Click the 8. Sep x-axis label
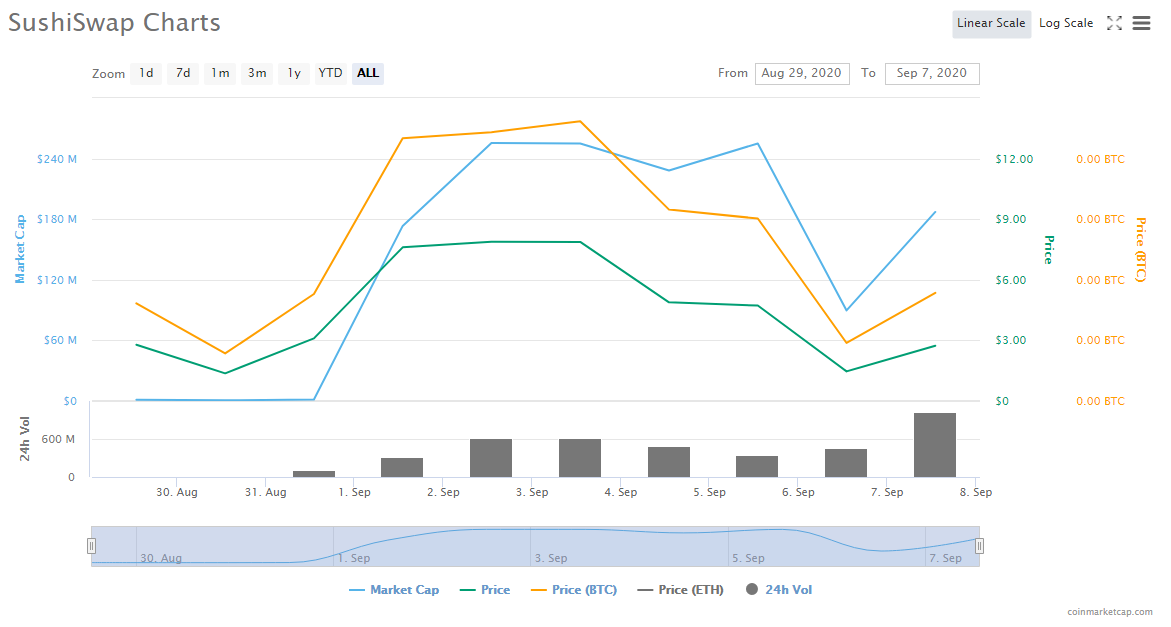The width and height of the screenshot is (1171, 627). pyautogui.click(x=976, y=493)
